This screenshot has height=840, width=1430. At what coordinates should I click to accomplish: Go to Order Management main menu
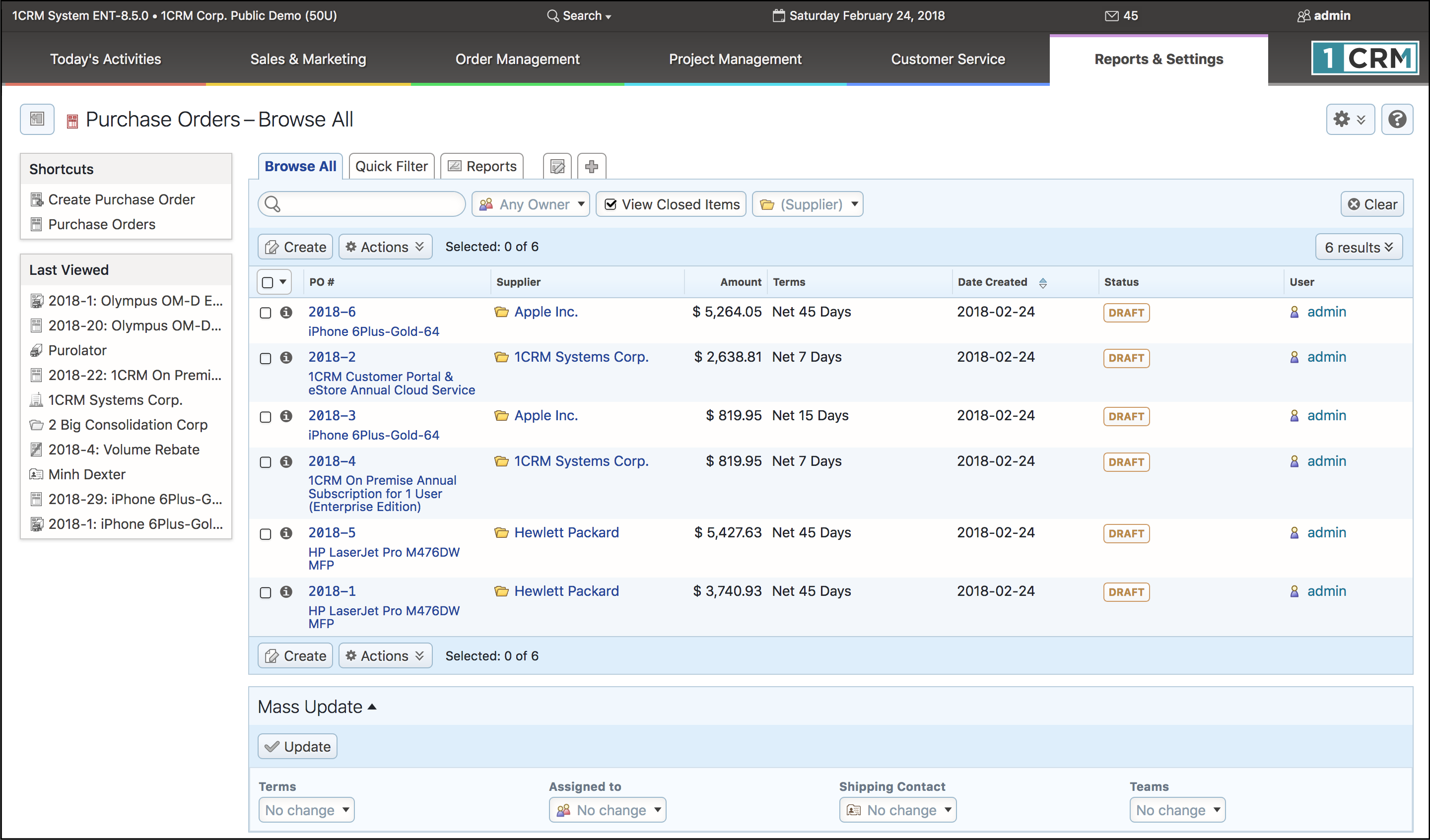click(517, 59)
